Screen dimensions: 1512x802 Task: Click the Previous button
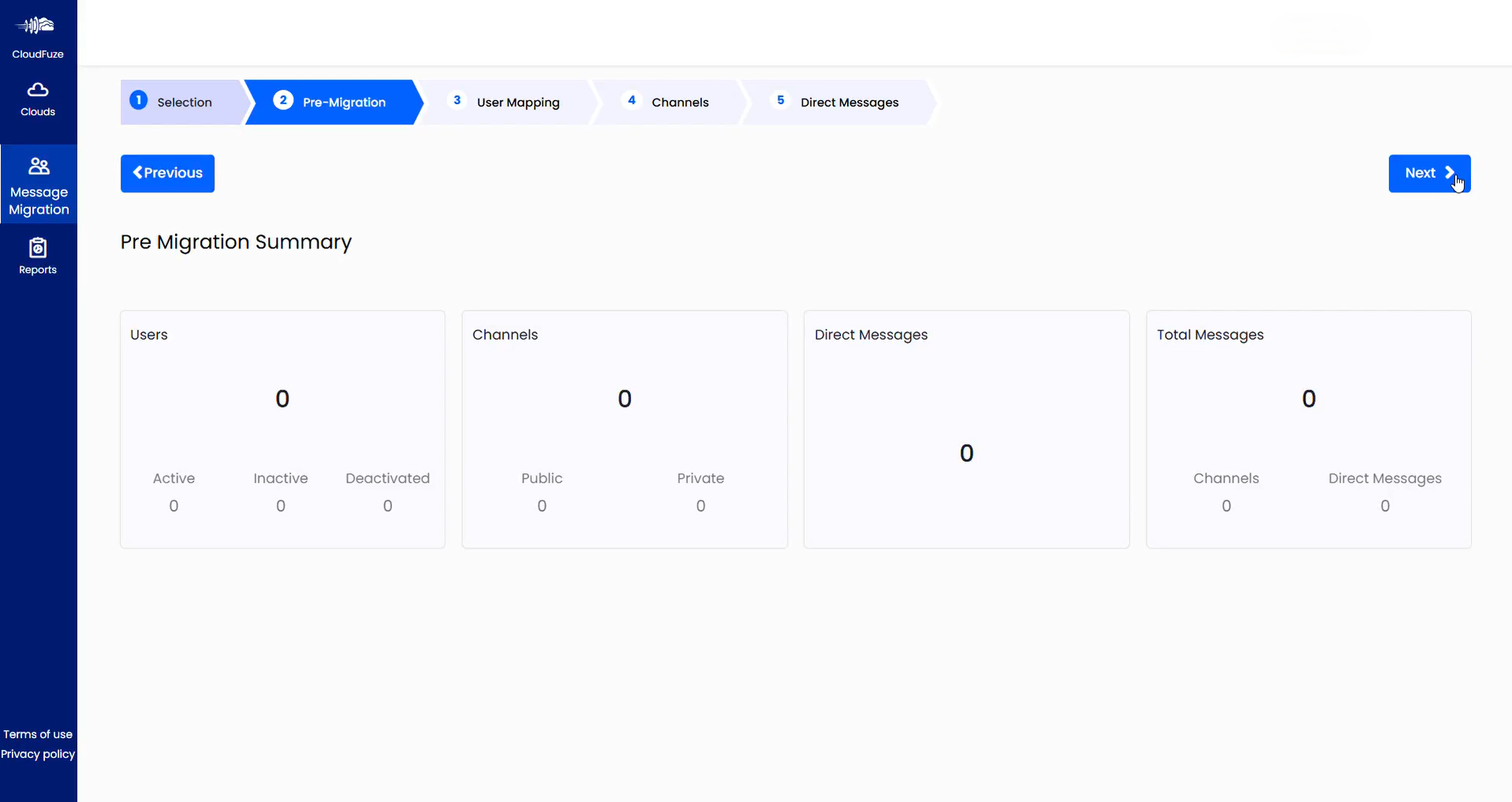pos(167,173)
